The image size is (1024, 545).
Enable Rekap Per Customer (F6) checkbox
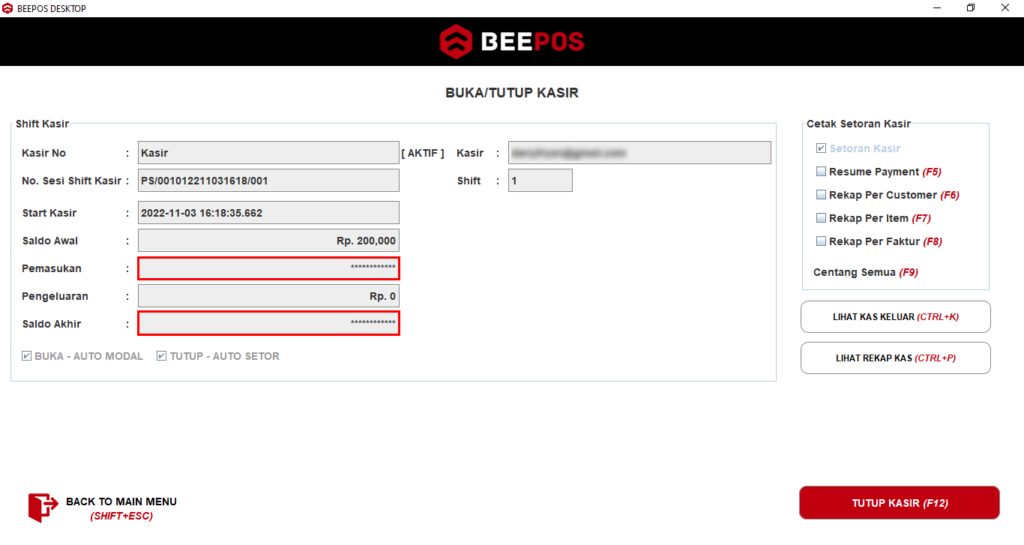click(x=821, y=195)
